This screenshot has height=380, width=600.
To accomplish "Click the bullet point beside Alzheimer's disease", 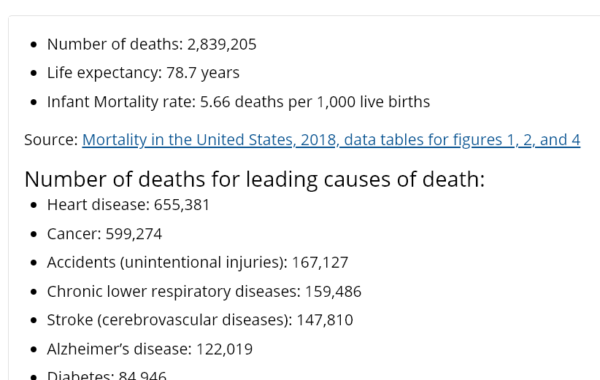I will click(x=34, y=349).
